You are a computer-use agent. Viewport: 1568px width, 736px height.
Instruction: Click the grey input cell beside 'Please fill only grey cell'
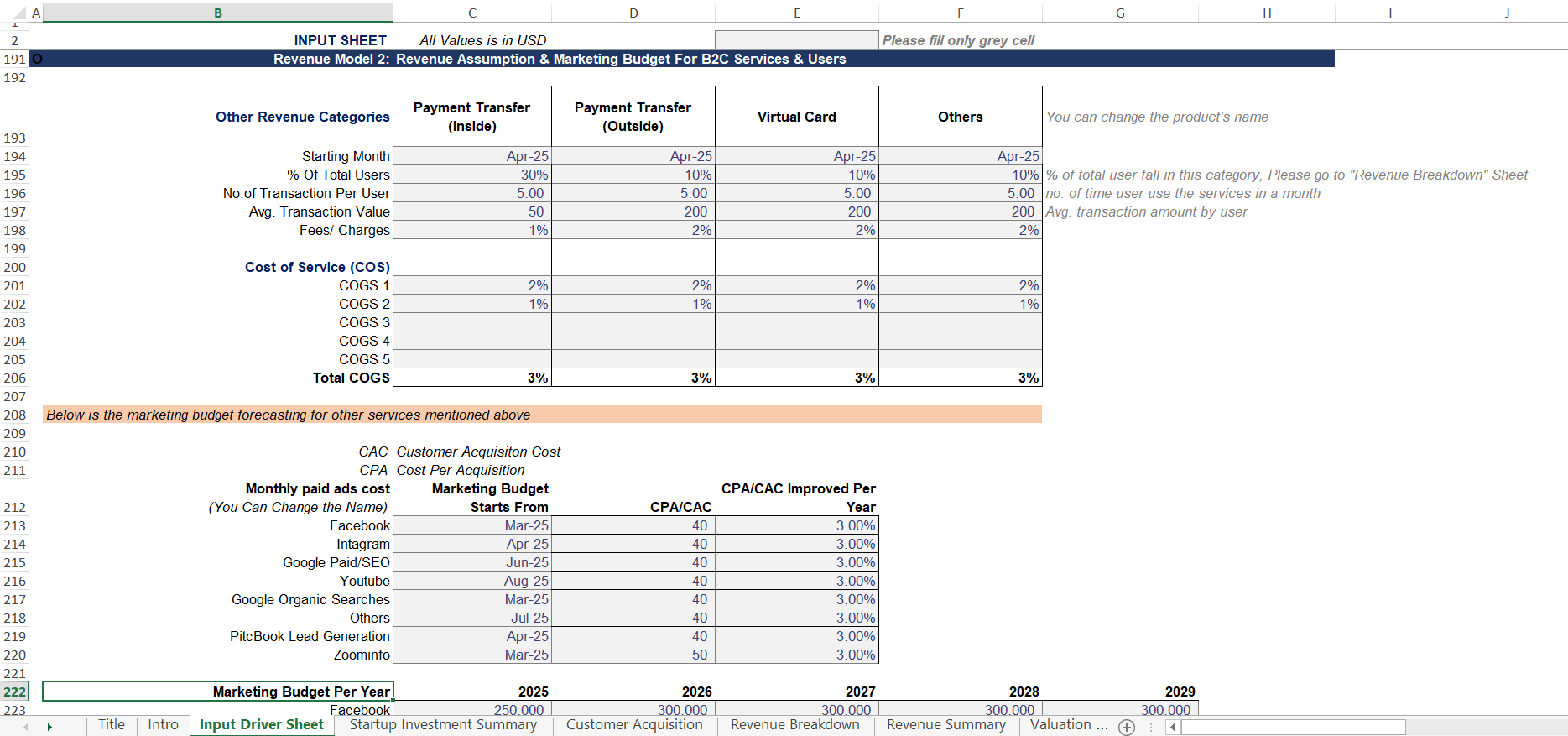797,40
